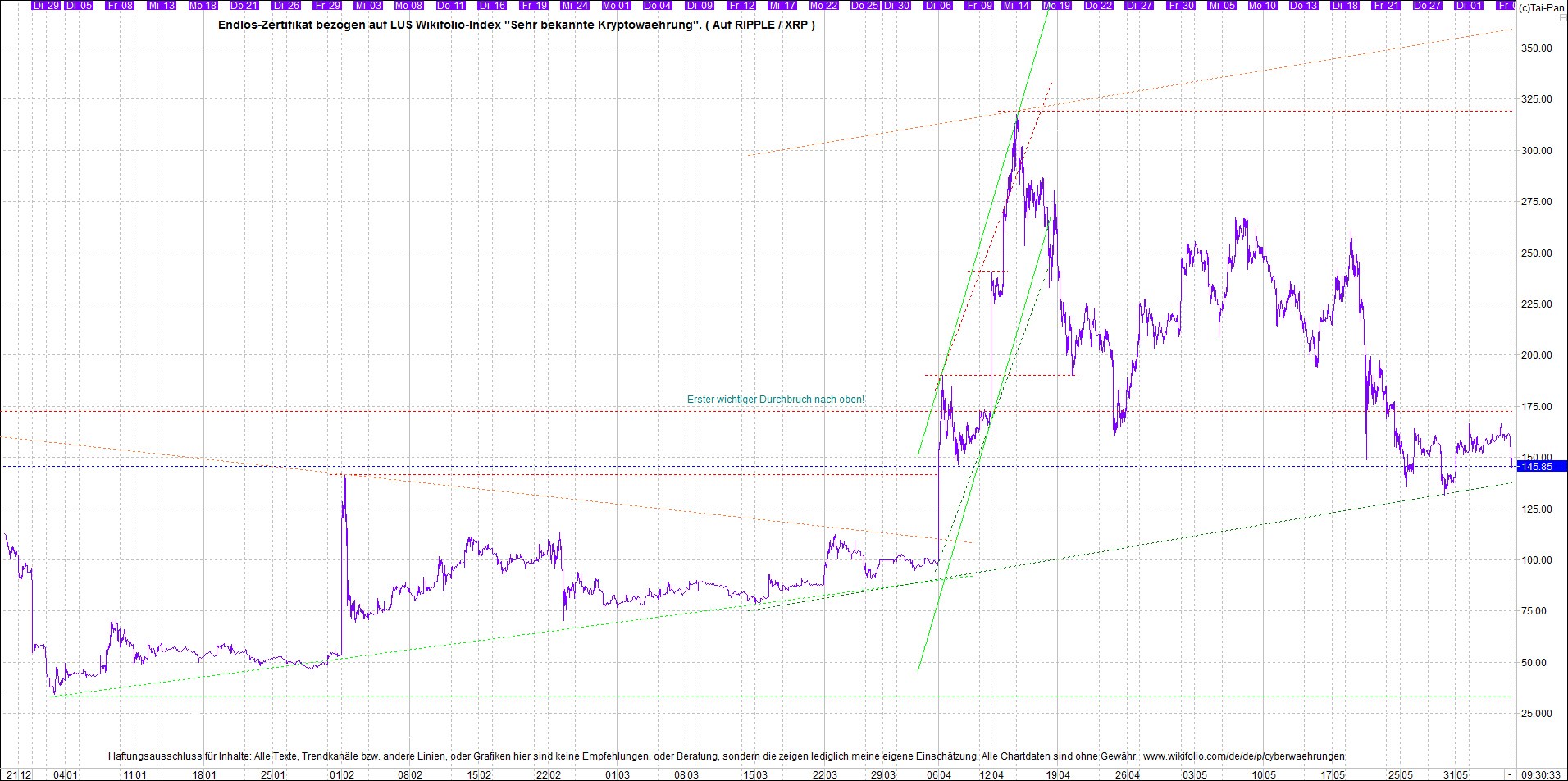Click the 21.12 date on bottom axis
Screen dimensions: 1568x781
click(19, 774)
